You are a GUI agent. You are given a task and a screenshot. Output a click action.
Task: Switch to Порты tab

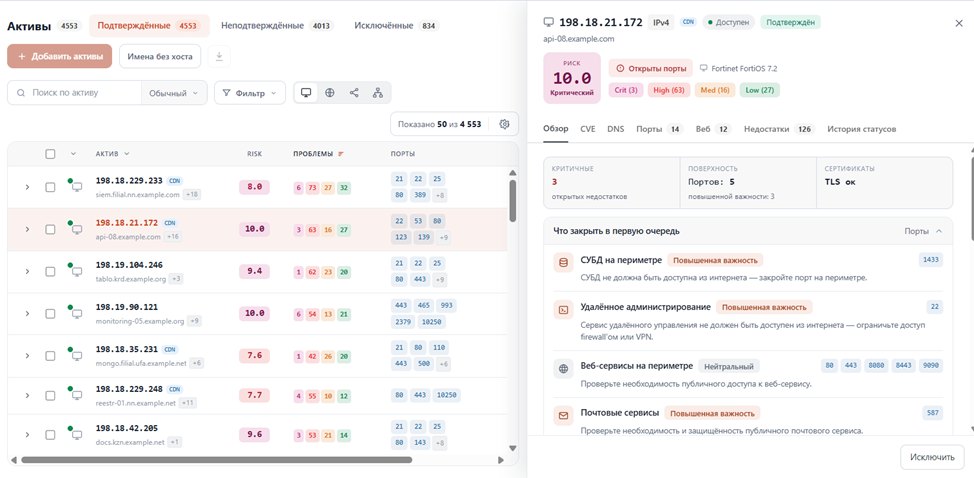tap(659, 129)
